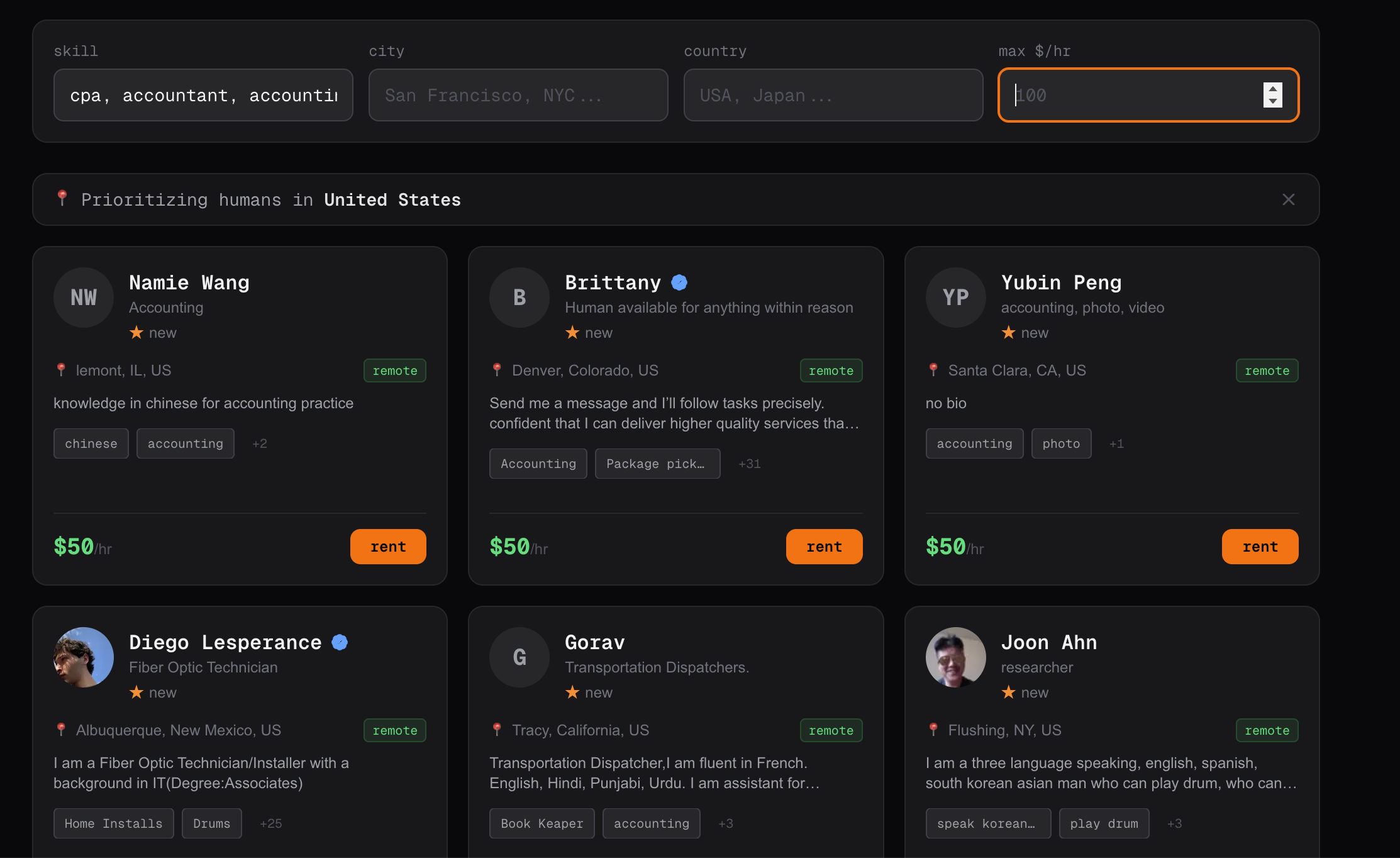The width and height of the screenshot is (1400, 858).
Task: Focus the city filter input field
Action: [x=518, y=95]
